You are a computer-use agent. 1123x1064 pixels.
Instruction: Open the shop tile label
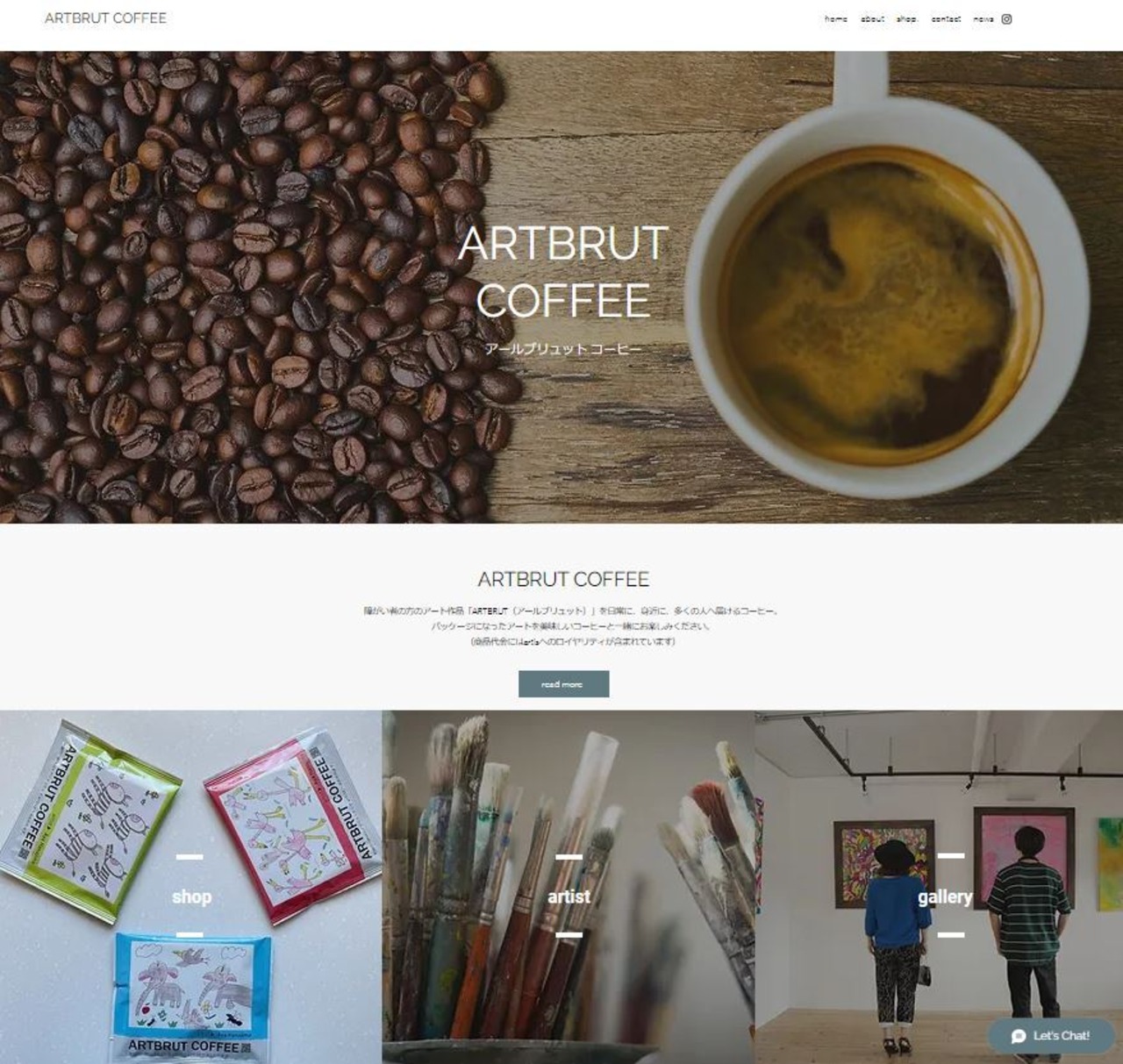(x=191, y=896)
